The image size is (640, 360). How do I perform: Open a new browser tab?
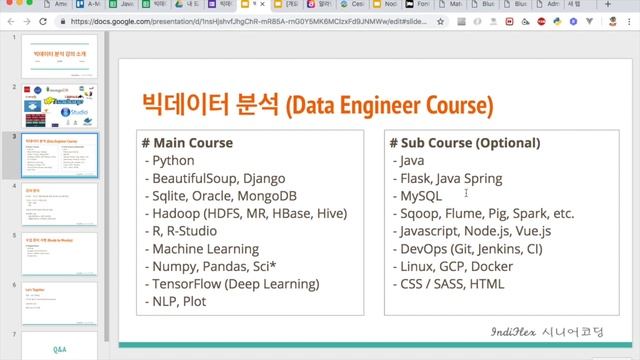[x=608, y=4]
